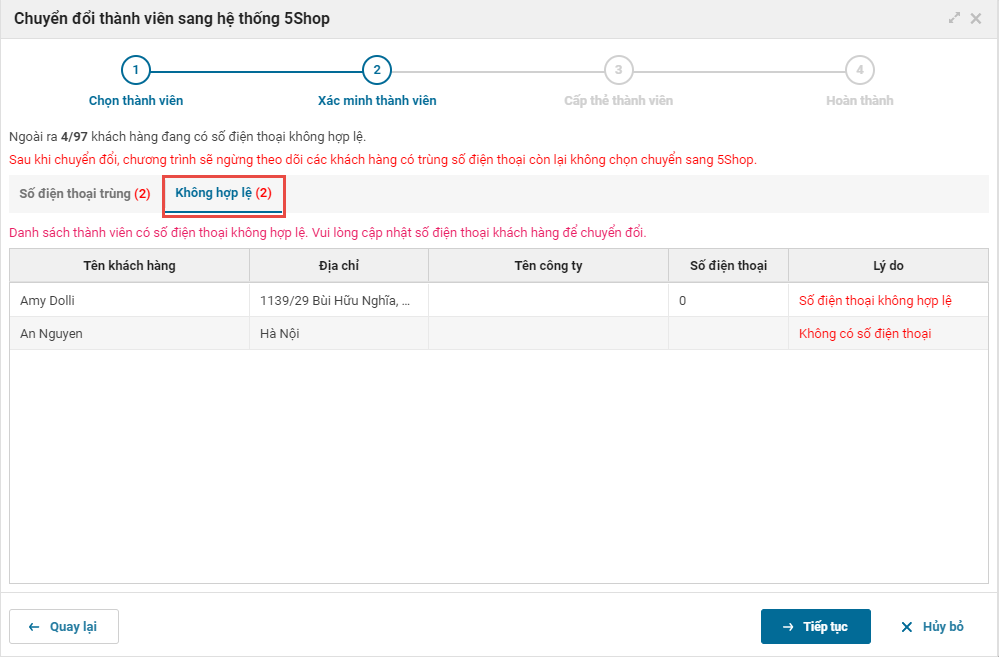Click step 2 circle Xác minh thành viên
Viewport: 999px width, 657px height.
[x=377, y=70]
